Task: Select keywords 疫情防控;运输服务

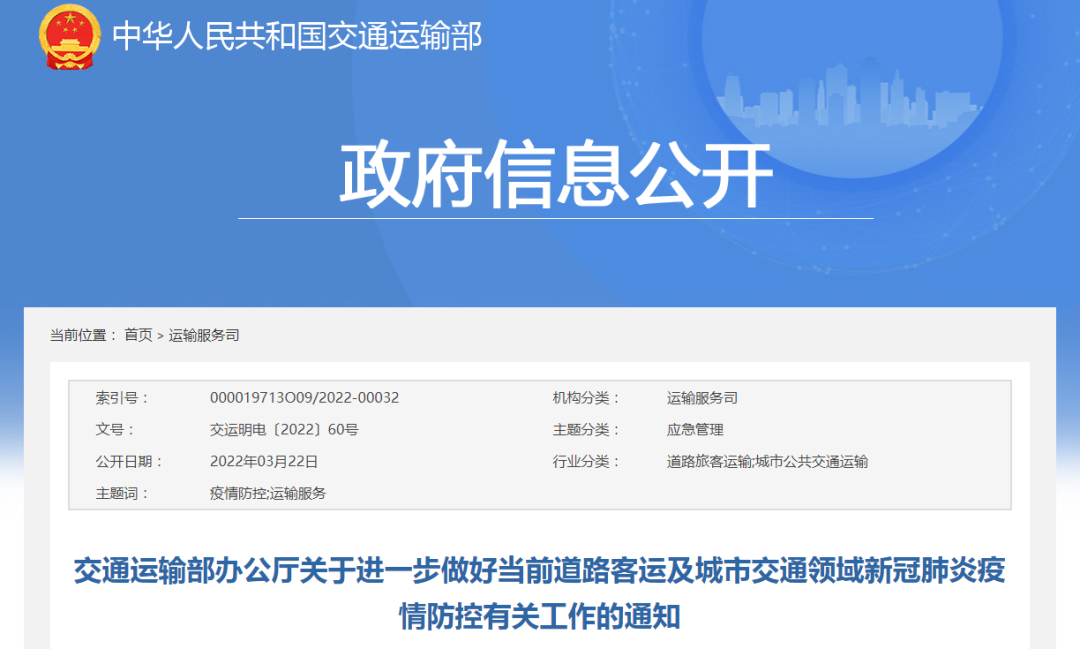Action: coord(268,493)
